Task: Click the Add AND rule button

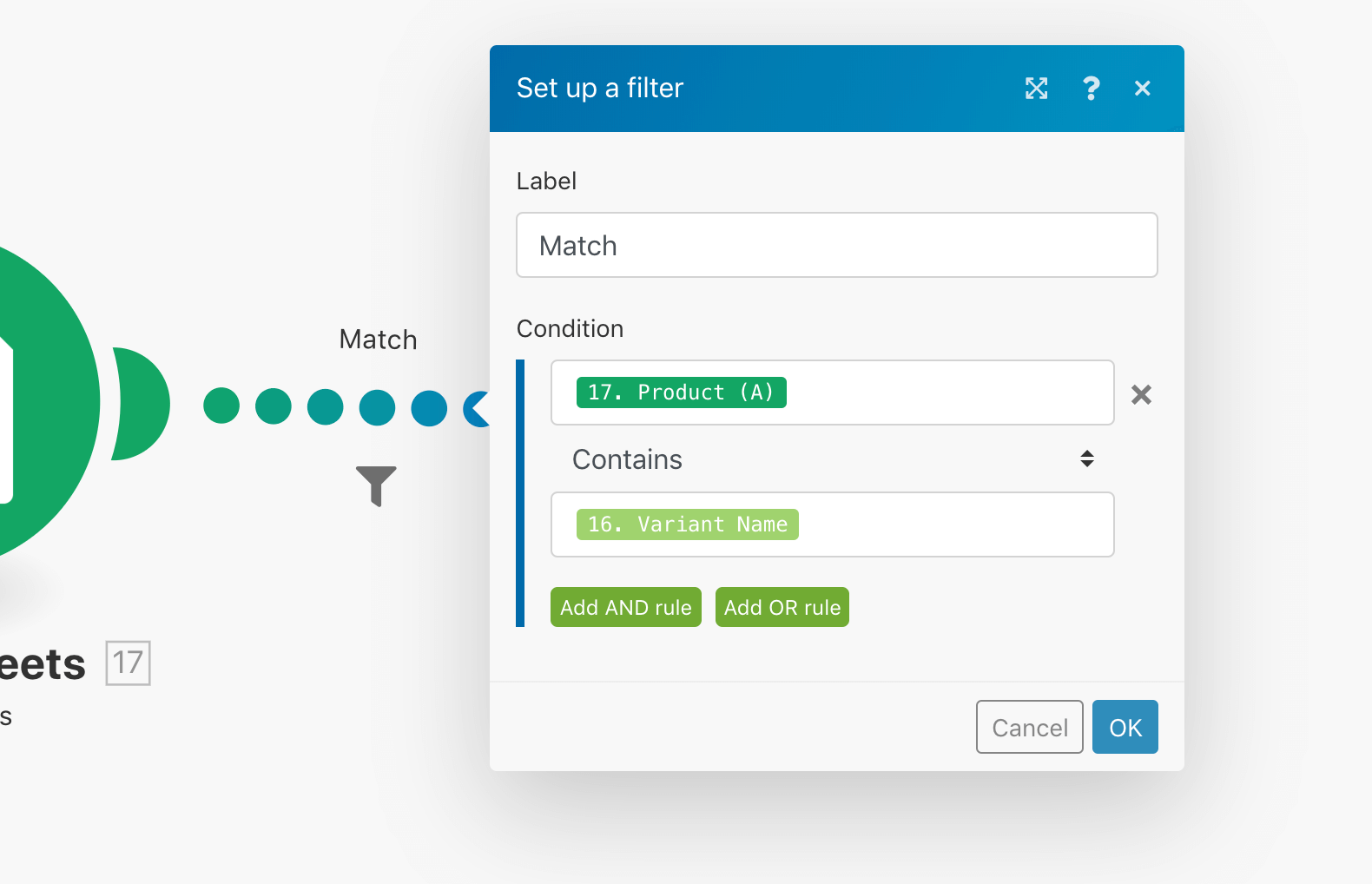Action: (x=625, y=608)
